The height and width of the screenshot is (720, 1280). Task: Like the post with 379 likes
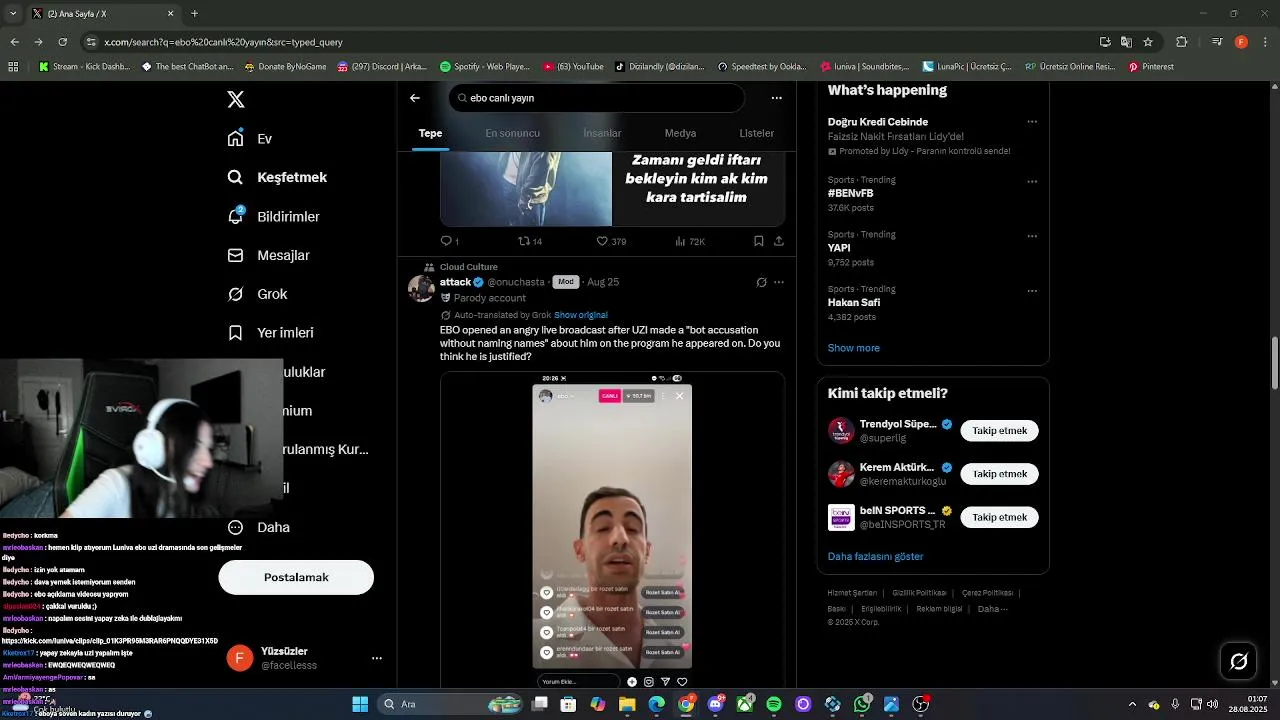(x=611, y=241)
